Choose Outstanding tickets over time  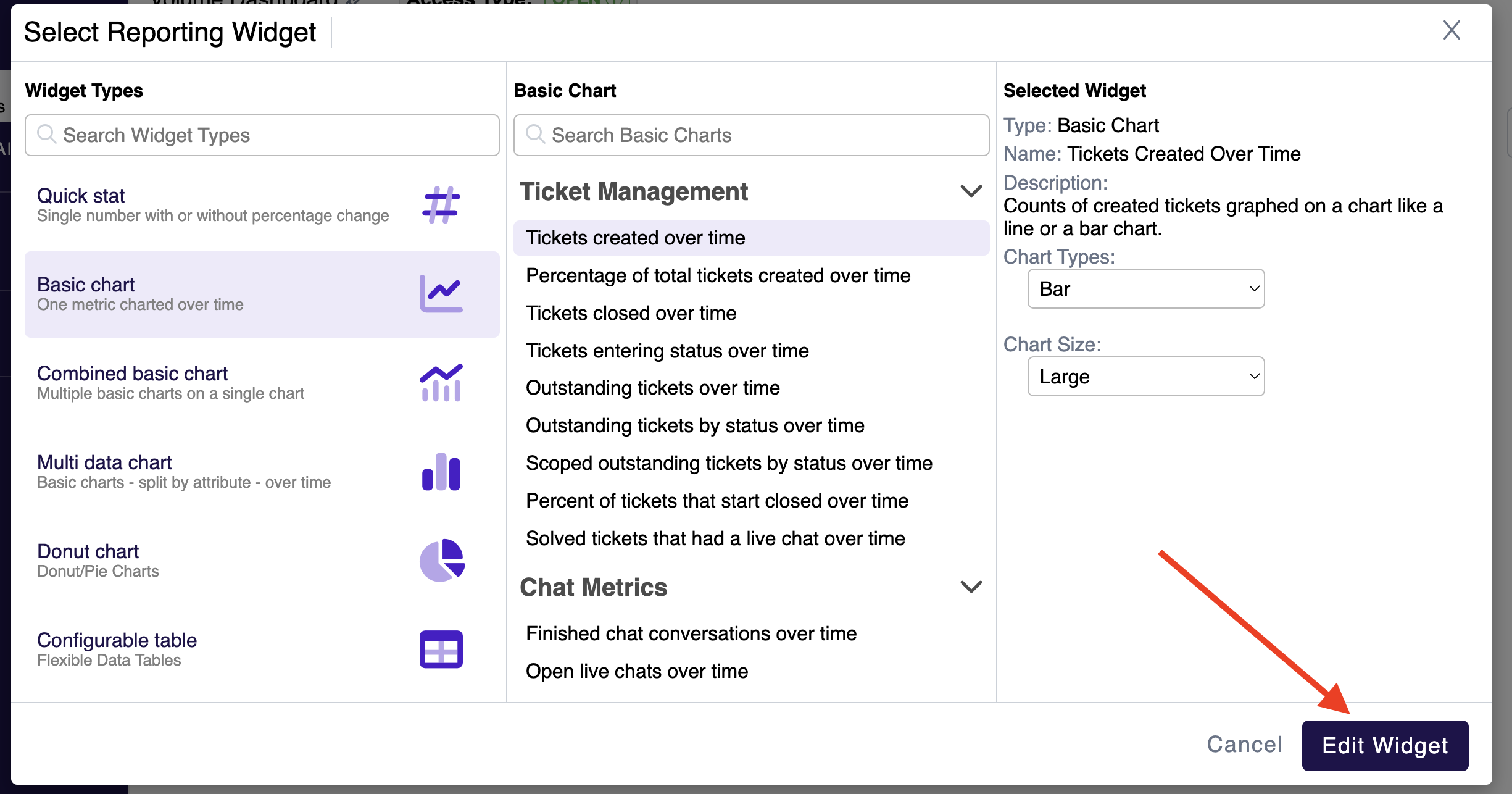[x=751, y=388]
